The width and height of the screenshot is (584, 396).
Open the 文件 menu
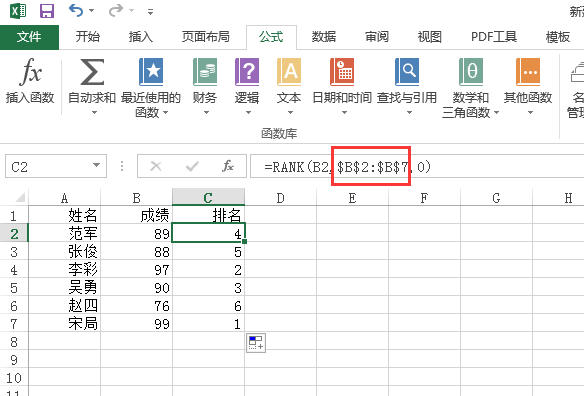click(29, 37)
